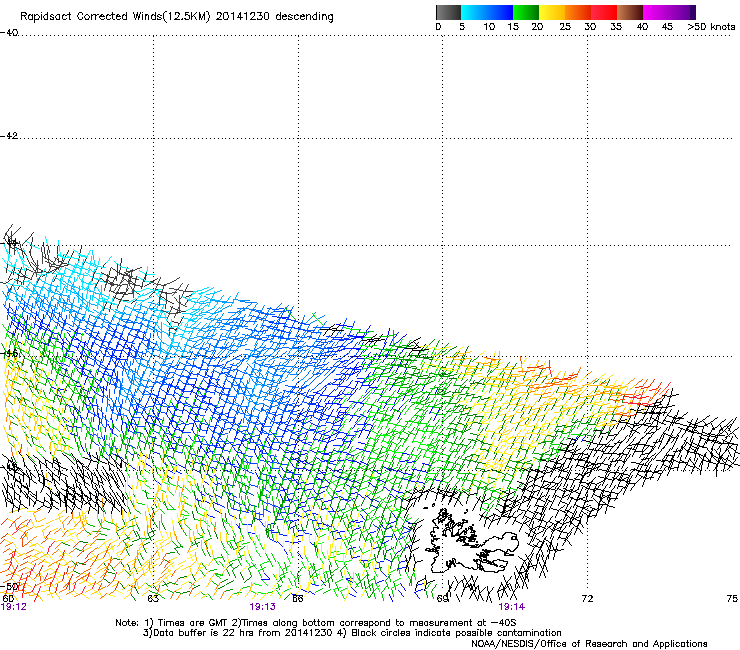Click the purple '19:12' time label
Viewport: 740px width, 650px height.
pos(14,607)
